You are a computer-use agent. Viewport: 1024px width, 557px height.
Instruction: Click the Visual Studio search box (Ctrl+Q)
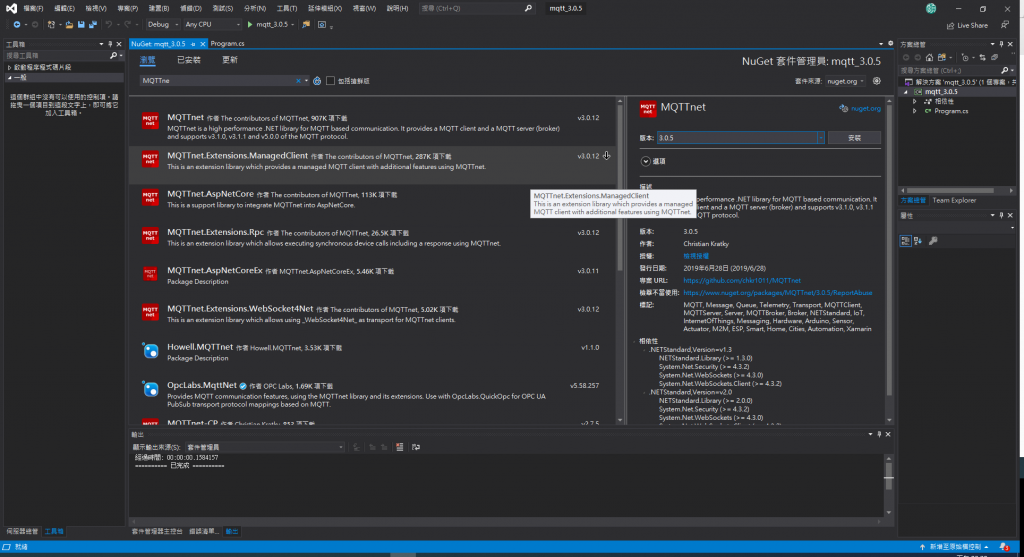[x=477, y=8]
